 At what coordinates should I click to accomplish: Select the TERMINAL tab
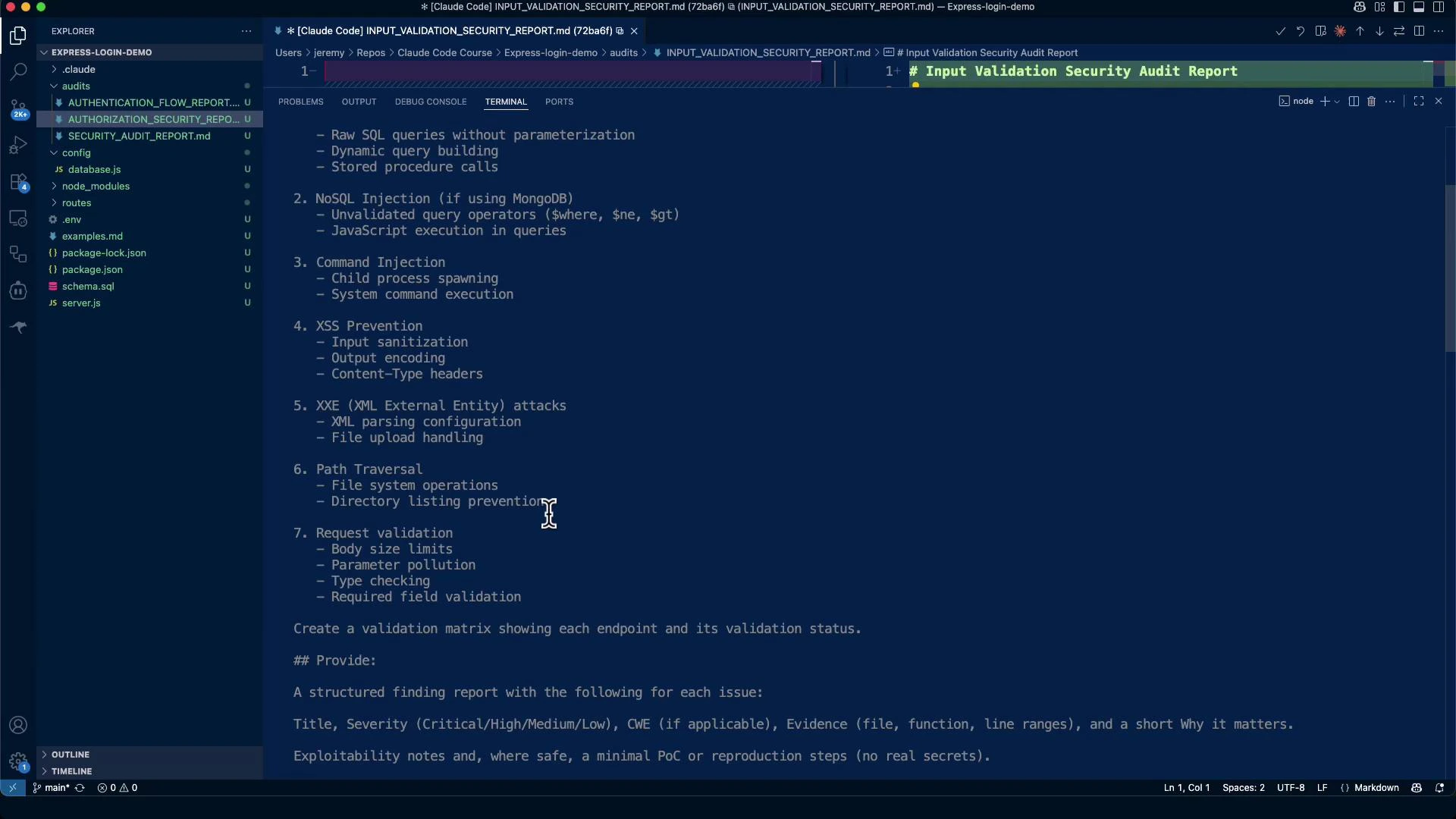[506, 102]
